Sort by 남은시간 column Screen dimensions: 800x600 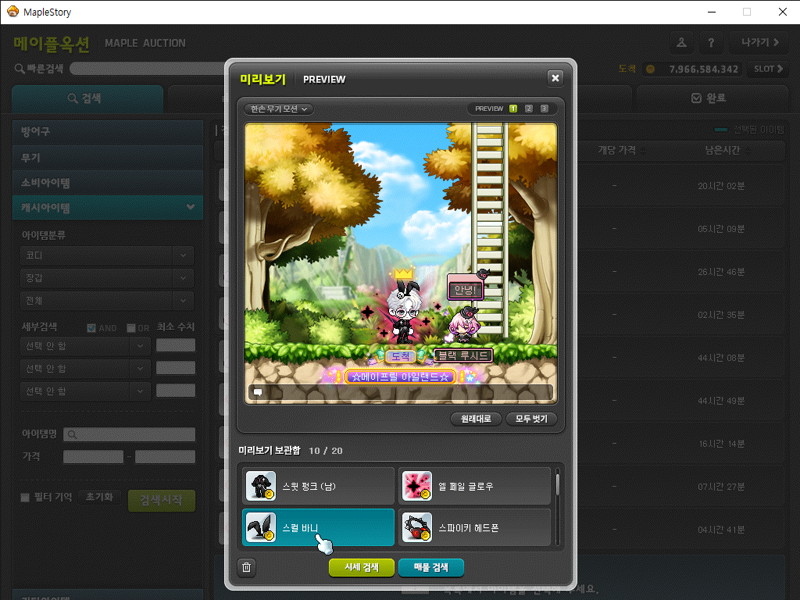point(727,150)
